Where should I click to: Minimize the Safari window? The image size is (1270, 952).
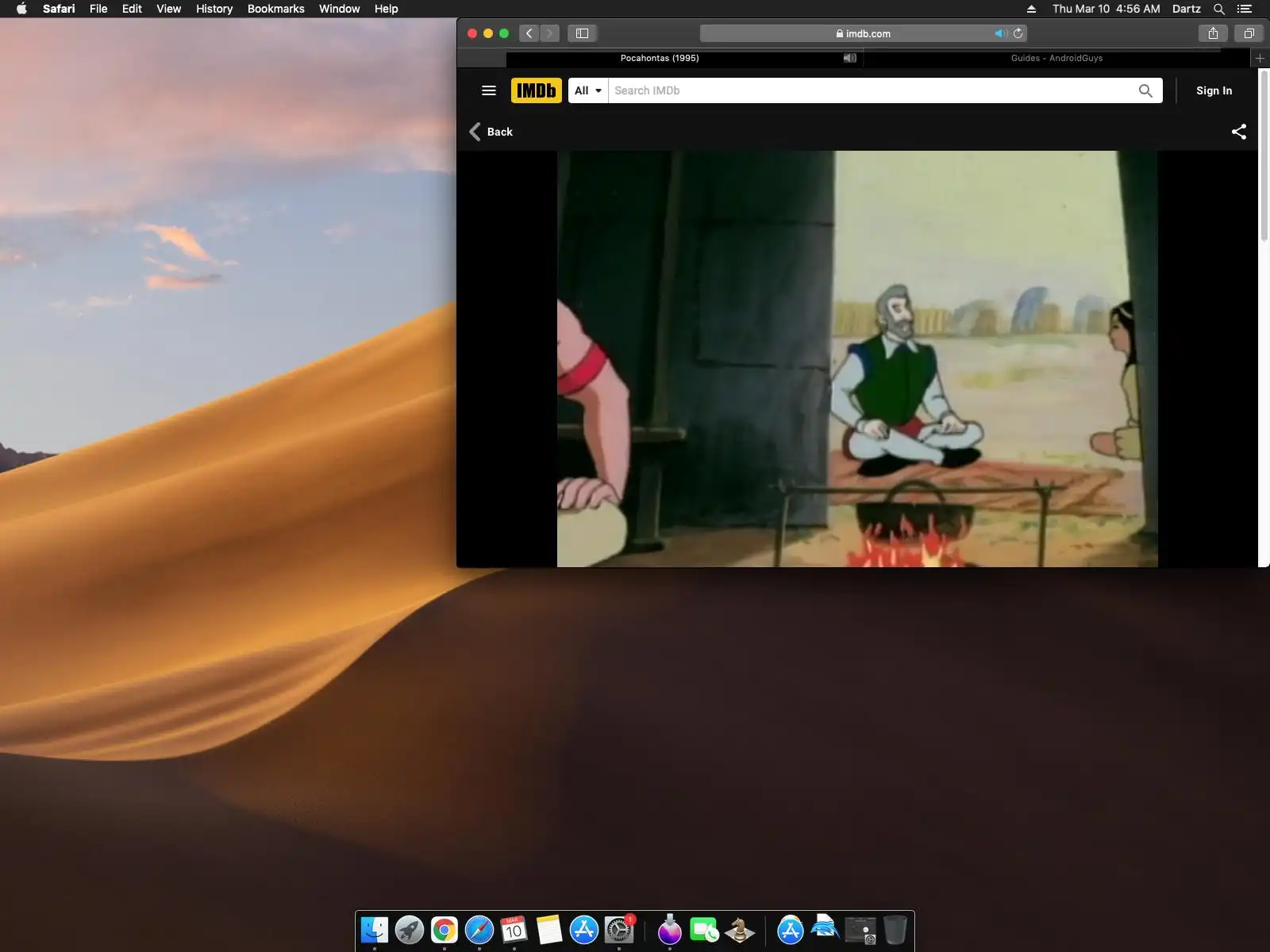coord(488,33)
